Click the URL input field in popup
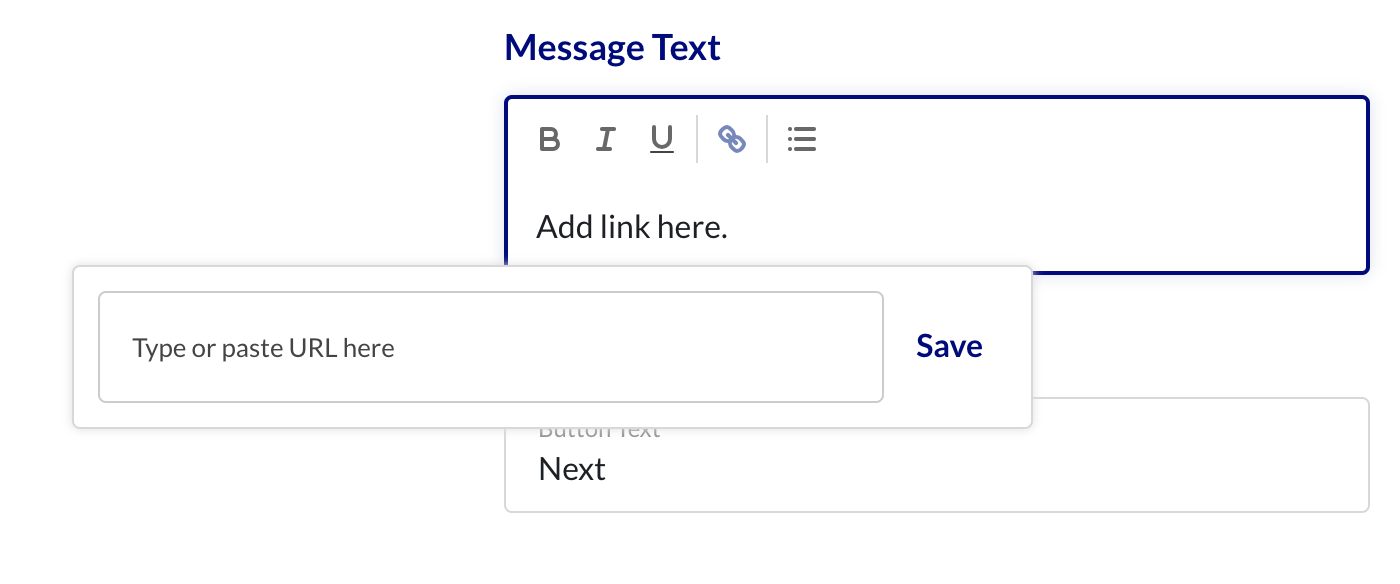Screen dimensions: 1400x584 (491, 347)
